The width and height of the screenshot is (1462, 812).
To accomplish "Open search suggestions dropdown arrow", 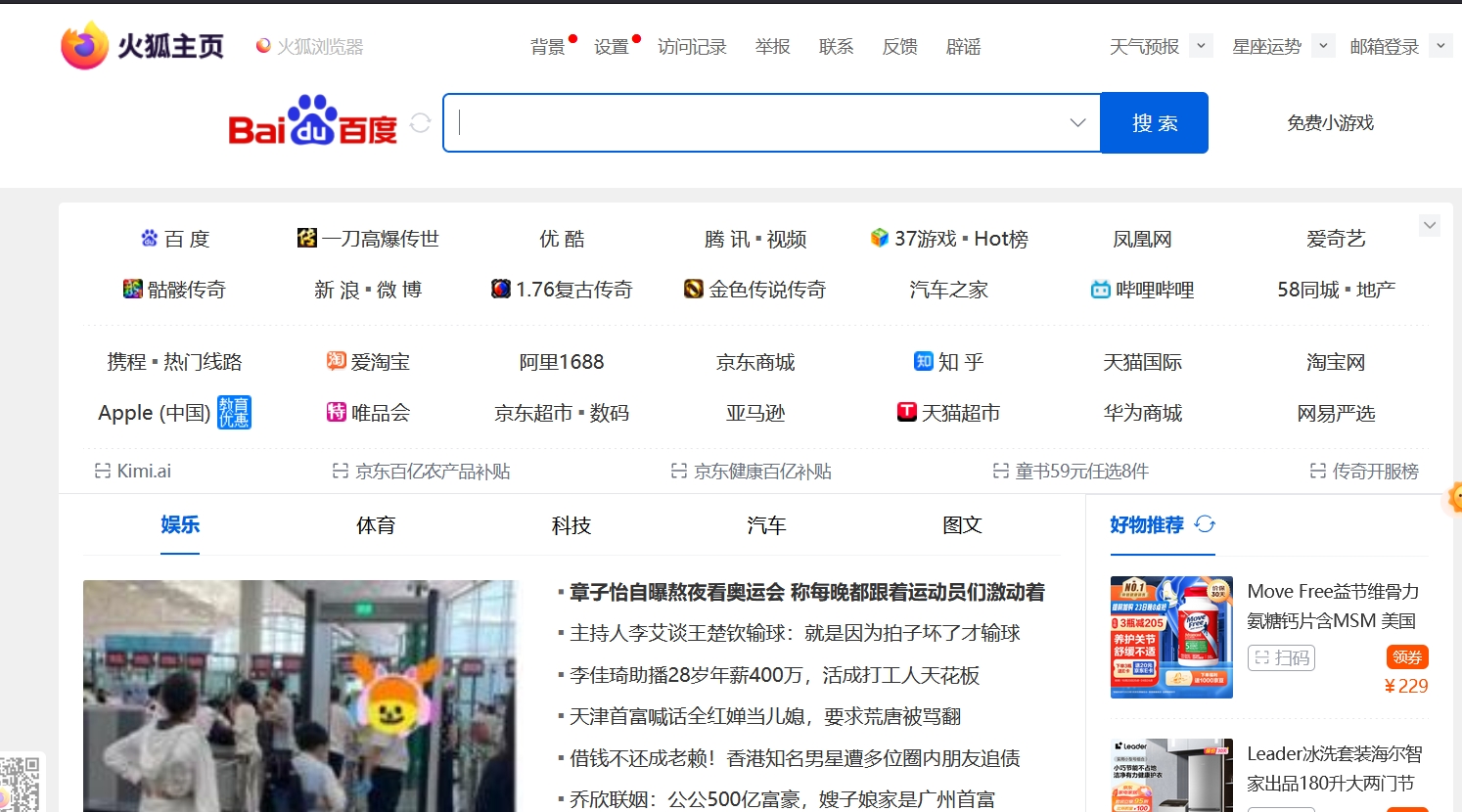I will coord(1077,123).
